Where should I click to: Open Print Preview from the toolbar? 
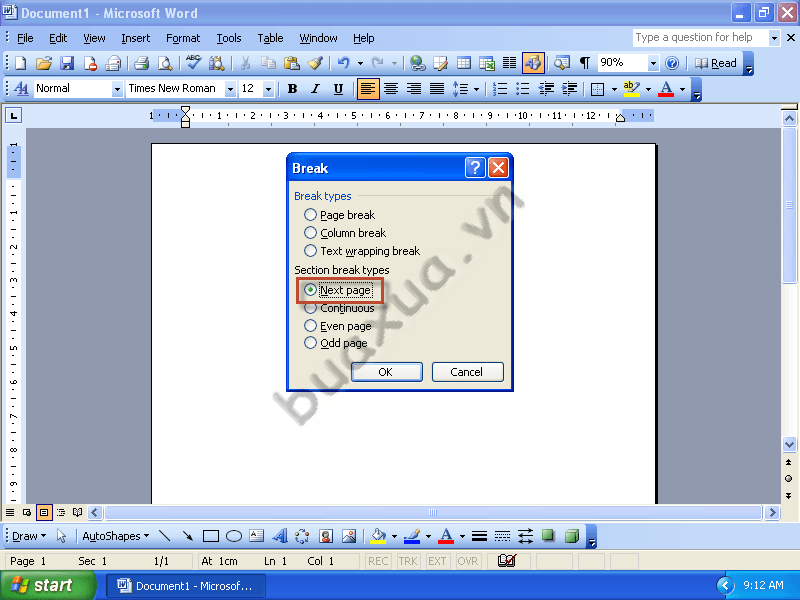tap(165, 63)
